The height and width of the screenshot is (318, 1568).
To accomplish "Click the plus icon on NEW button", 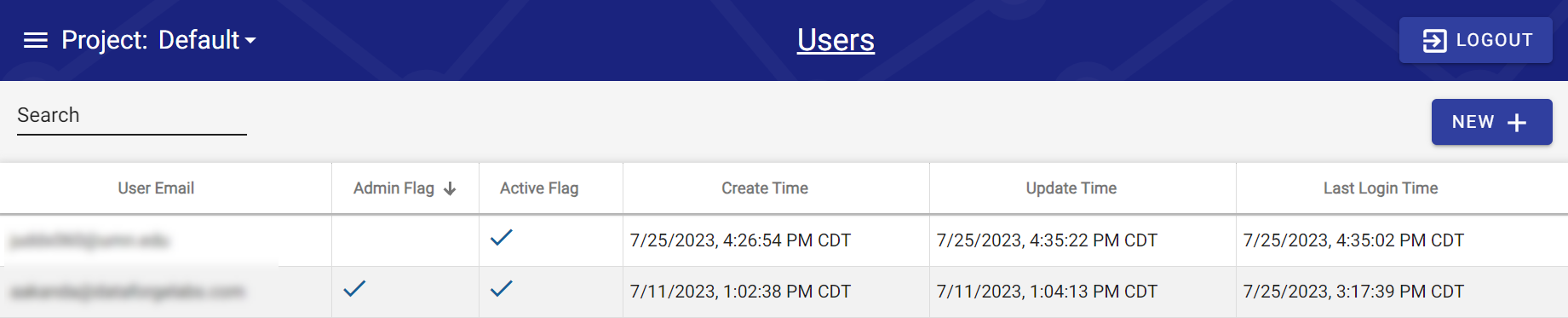I will click(1516, 123).
